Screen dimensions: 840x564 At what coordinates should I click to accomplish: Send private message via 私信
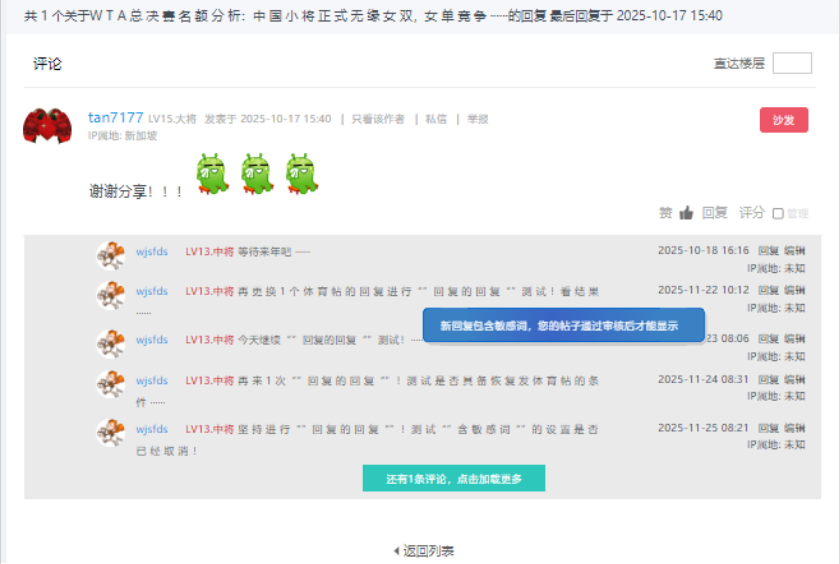436,119
